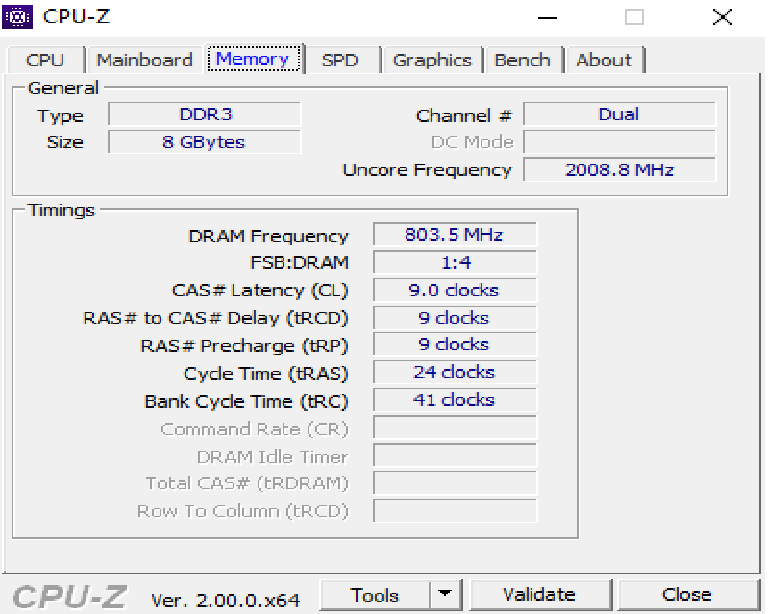Switch to the CPU tab

click(45, 60)
